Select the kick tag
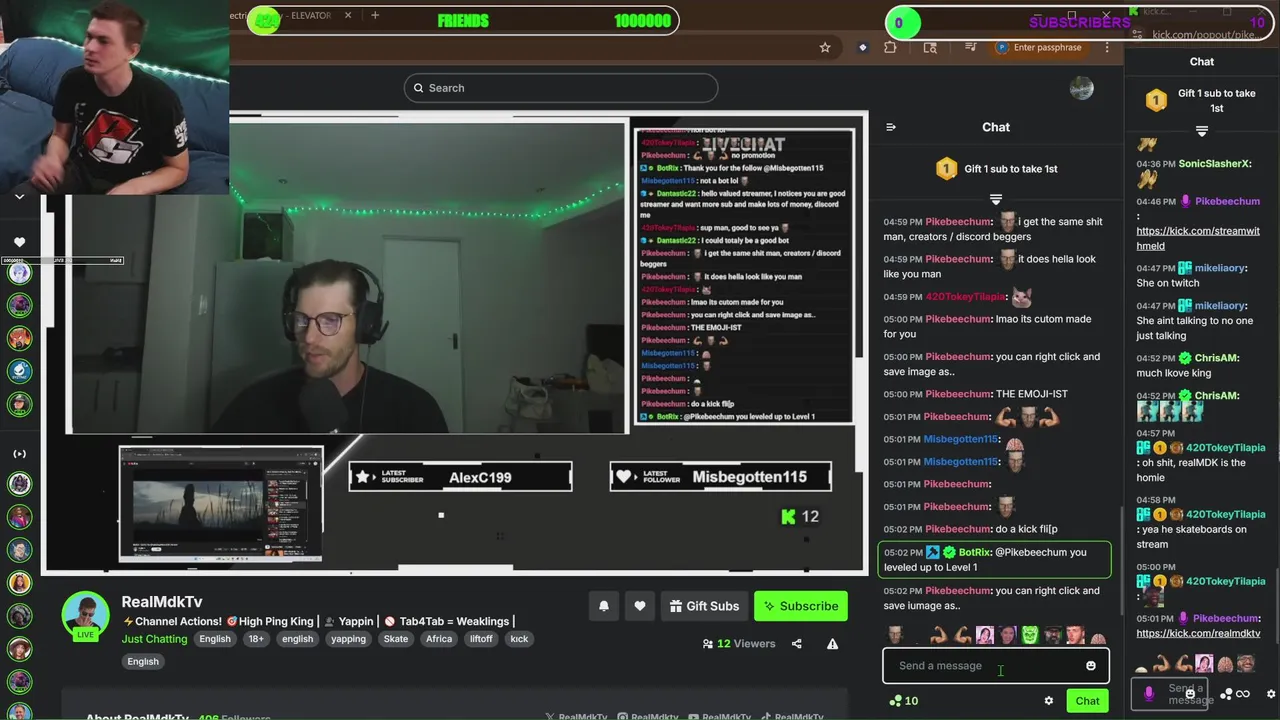This screenshot has width=1280, height=720. (x=519, y=639)
